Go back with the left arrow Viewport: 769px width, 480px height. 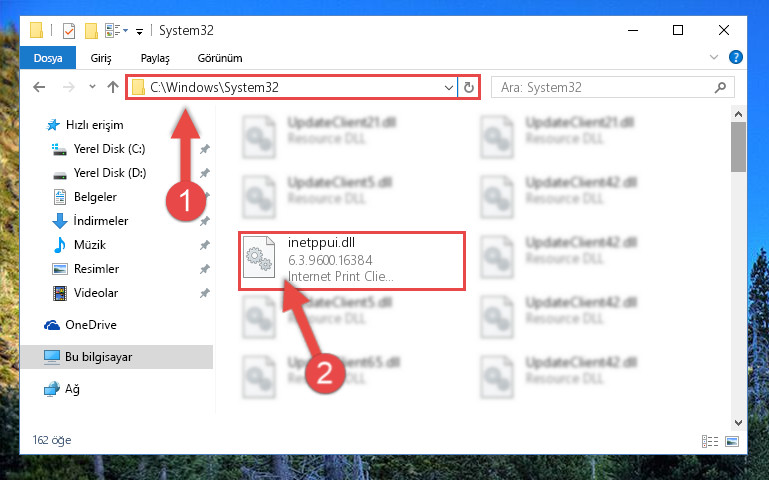click(x=39, y=87)
